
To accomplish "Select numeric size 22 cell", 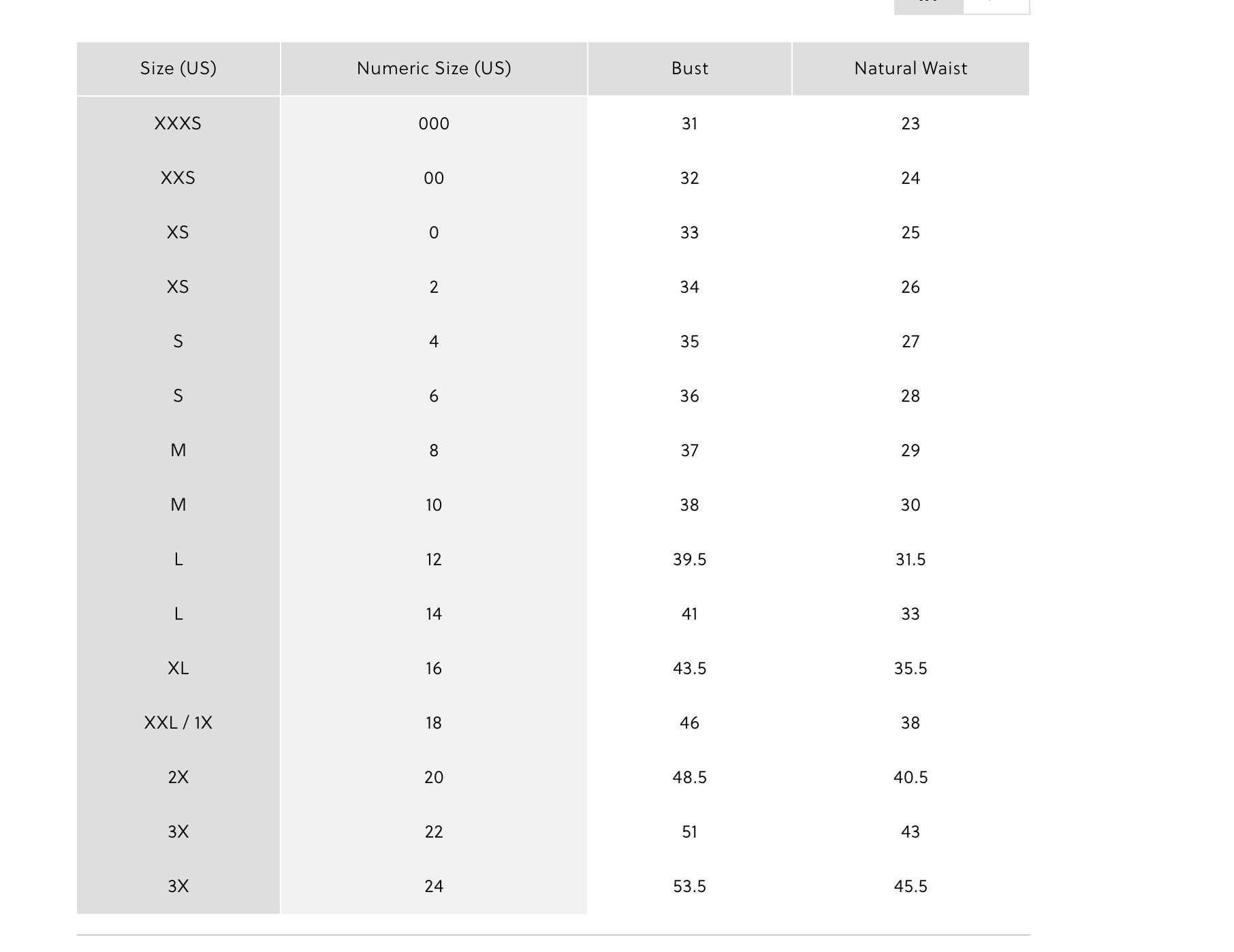I will point(434,832).
